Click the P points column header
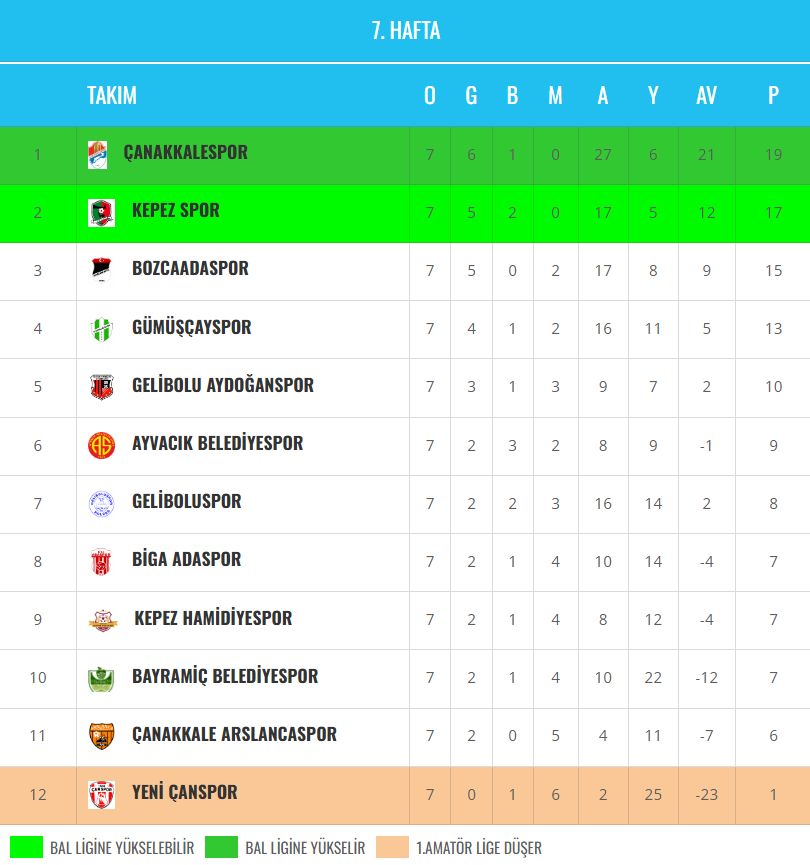This screenshot has height=865, width=810. pos(773,96)
